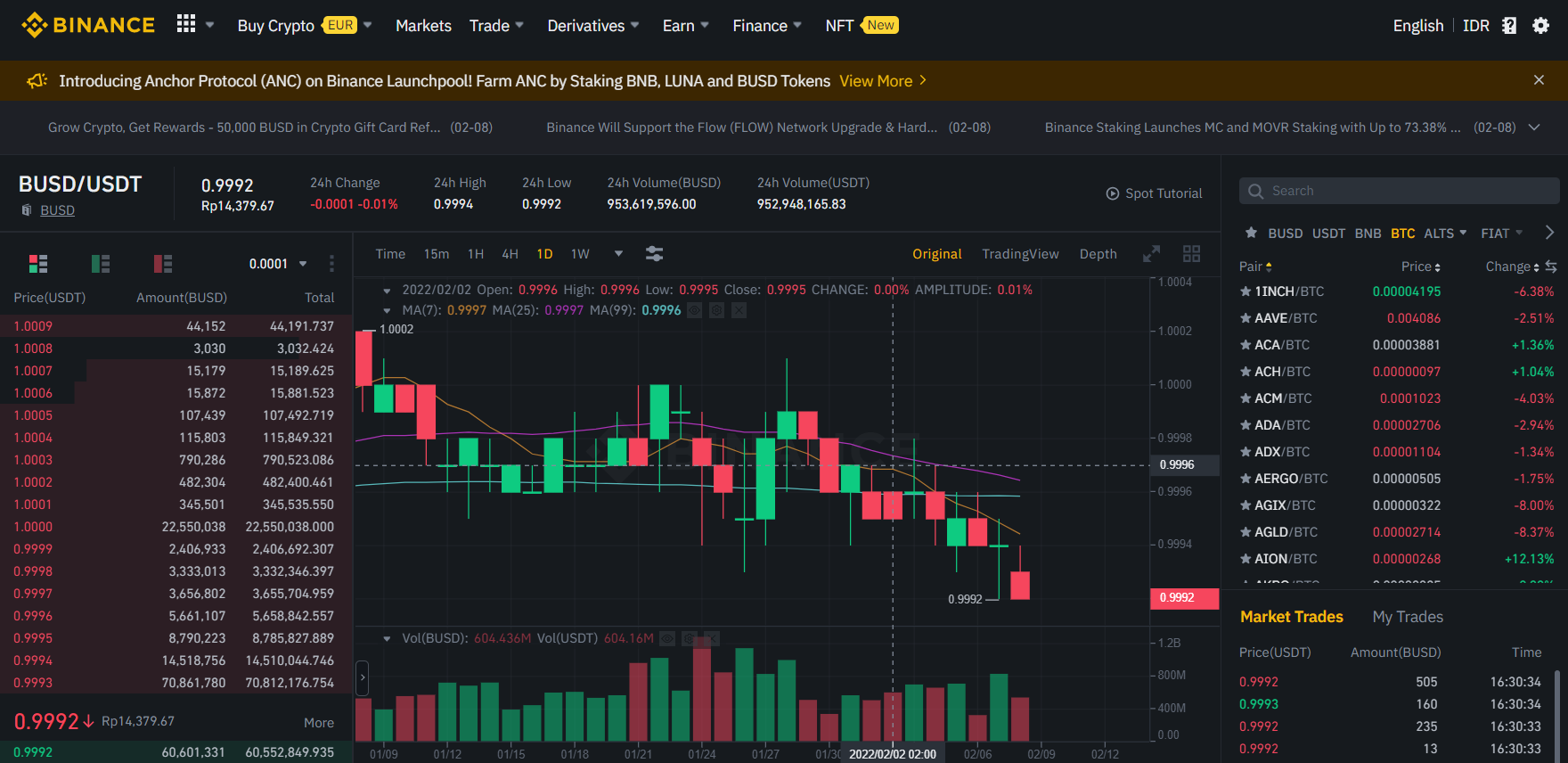This screenshot has width=1568, height=763.
Task: Open the Derivatives dropdown menu
Action: click(593, 26)
